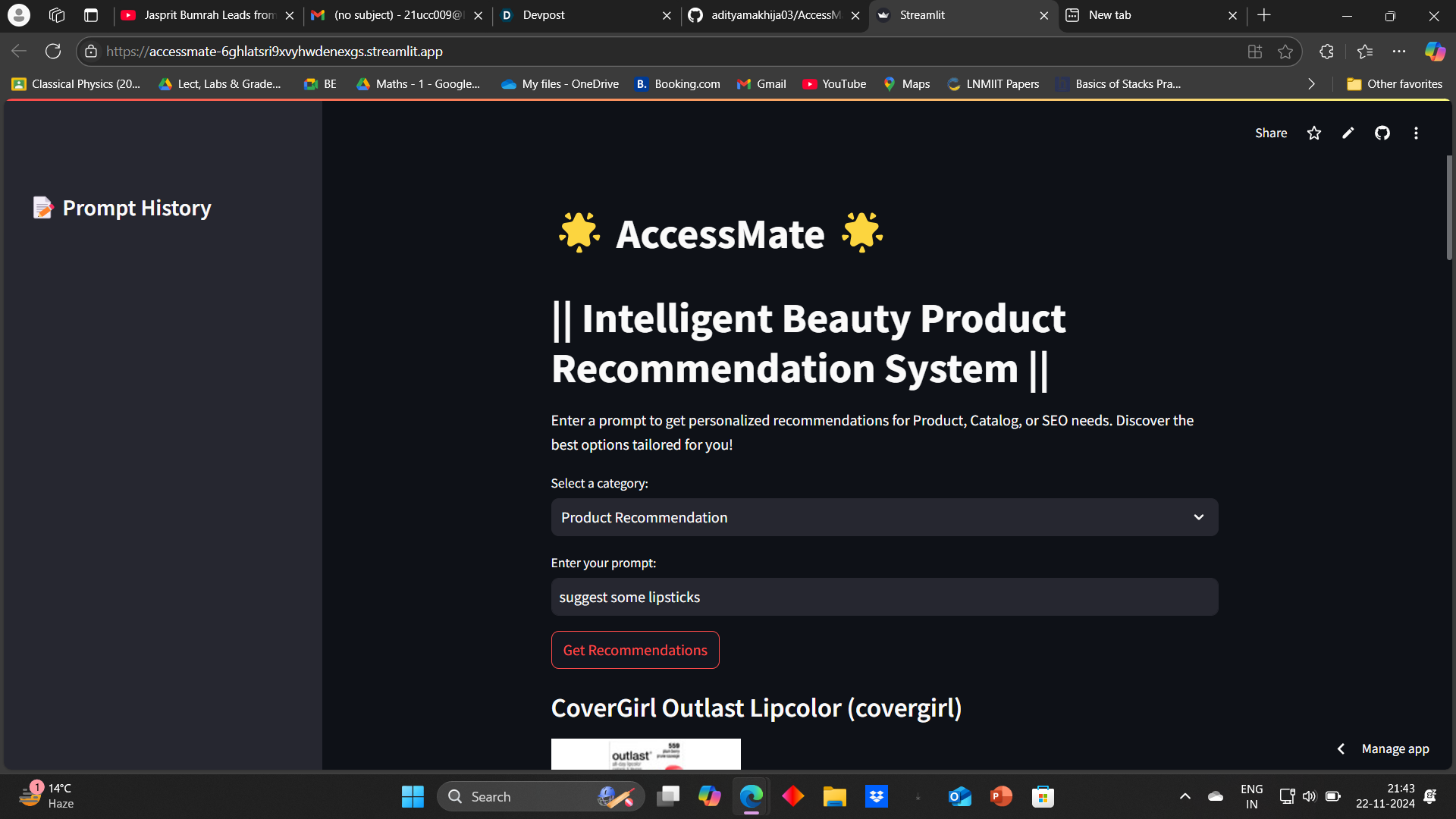Screen dimensions: 1456x819
Task: Expand the bookmarks overflow chevron
Action: coord(1311,84)
